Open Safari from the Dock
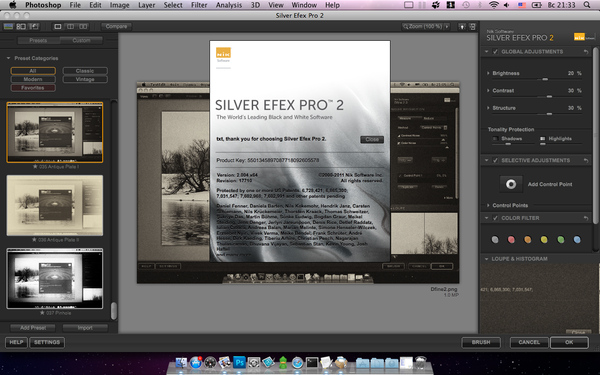The height and width of the screenshot is (375, 600). (x=297, y=362)
